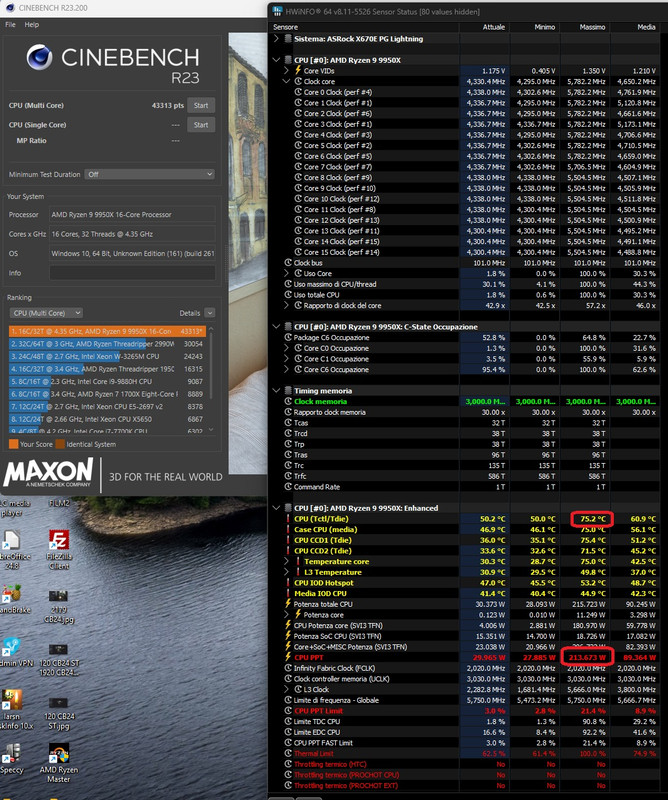Select the Intel Xeon W-3265M ranking row
Viewport: 668px width, 800px height.
[x=107, y=356]
